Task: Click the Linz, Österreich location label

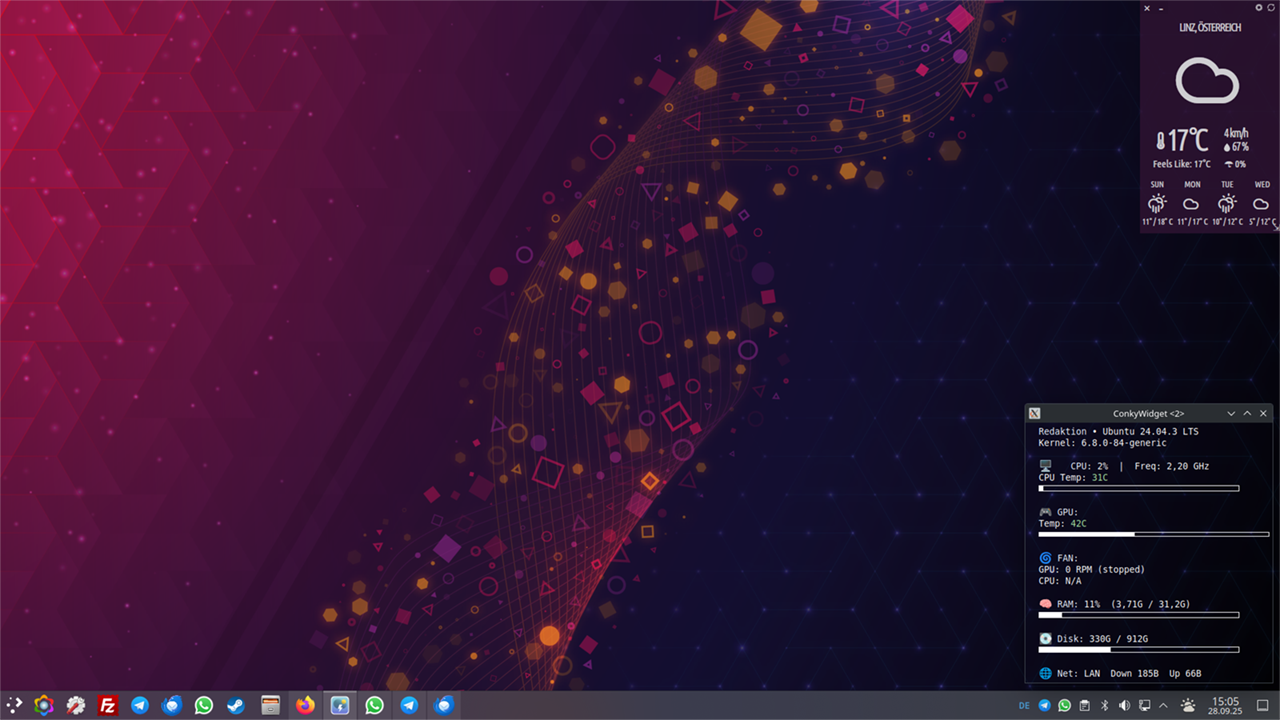Action: (x=1210, y=28)
